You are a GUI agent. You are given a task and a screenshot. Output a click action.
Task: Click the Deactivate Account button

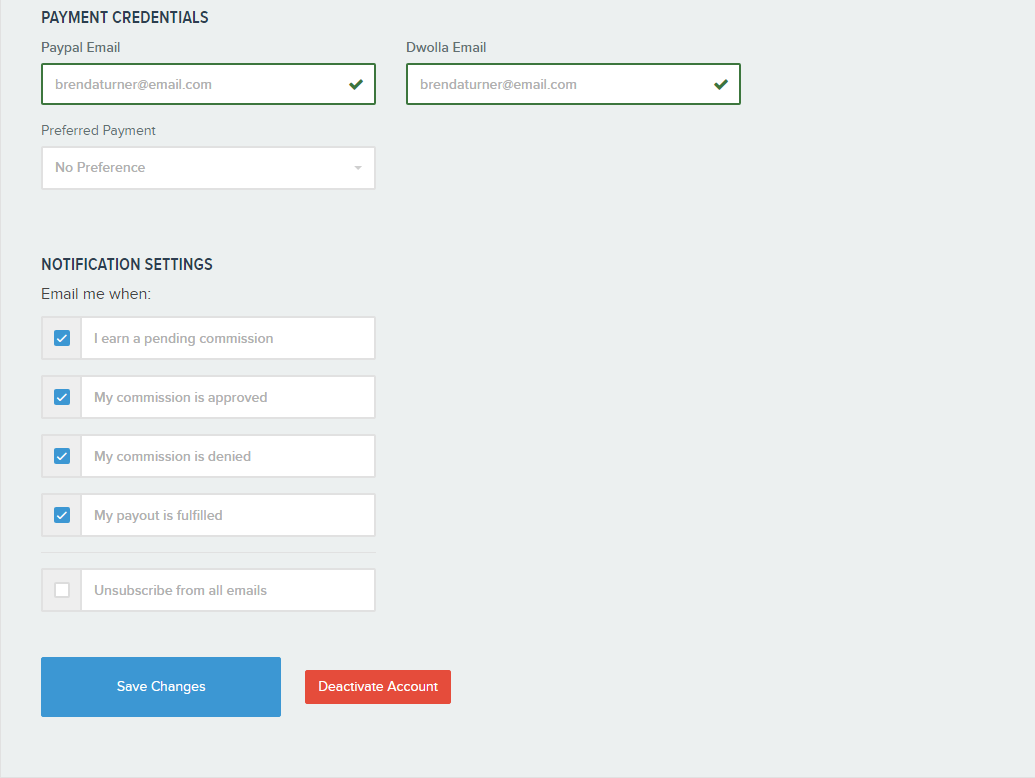coord(378,687)
